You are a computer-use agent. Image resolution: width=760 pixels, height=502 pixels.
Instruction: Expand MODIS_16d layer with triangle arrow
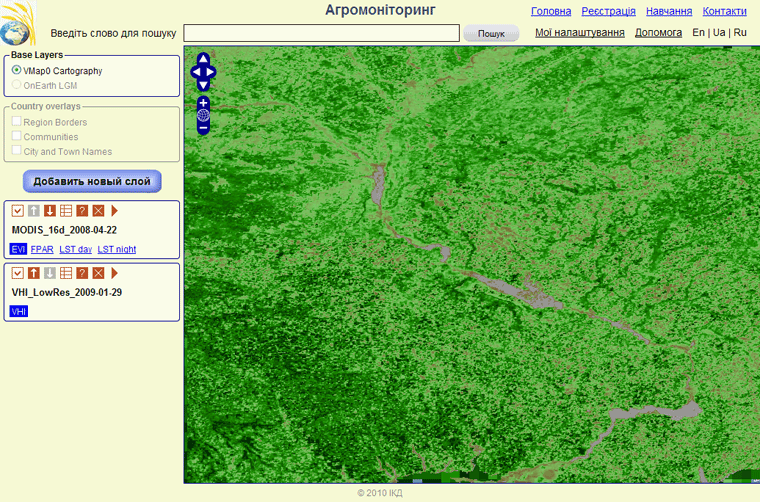(x=114, y=210)
